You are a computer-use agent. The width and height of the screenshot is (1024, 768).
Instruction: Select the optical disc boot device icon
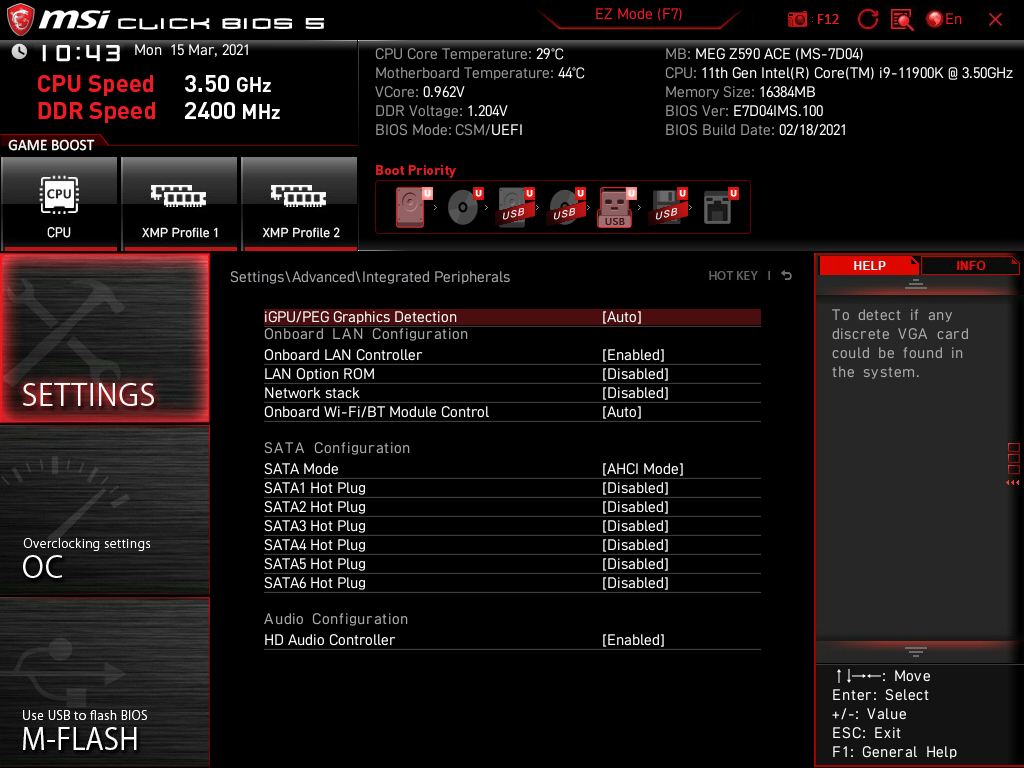[465, 207]
